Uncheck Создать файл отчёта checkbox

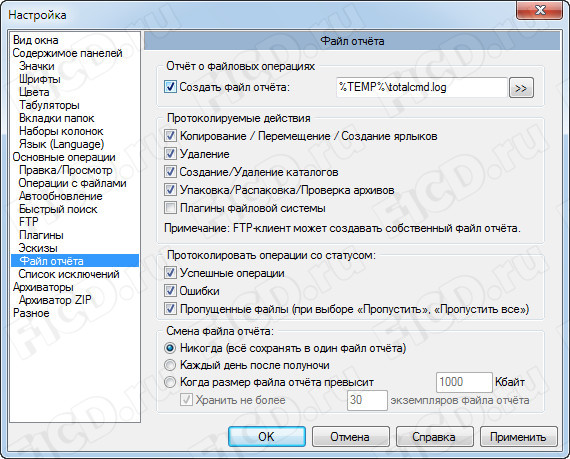[170, 87]
